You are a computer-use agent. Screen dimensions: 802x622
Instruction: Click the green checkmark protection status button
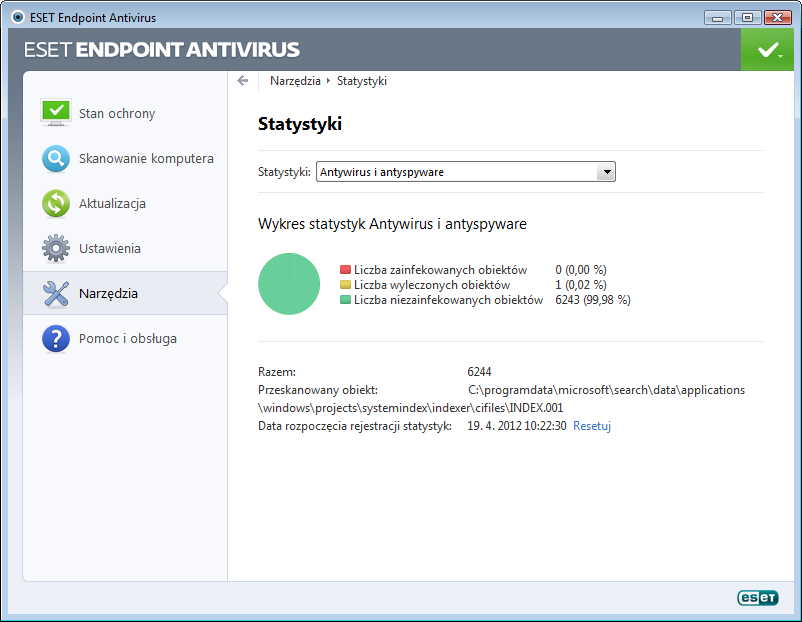768,50
